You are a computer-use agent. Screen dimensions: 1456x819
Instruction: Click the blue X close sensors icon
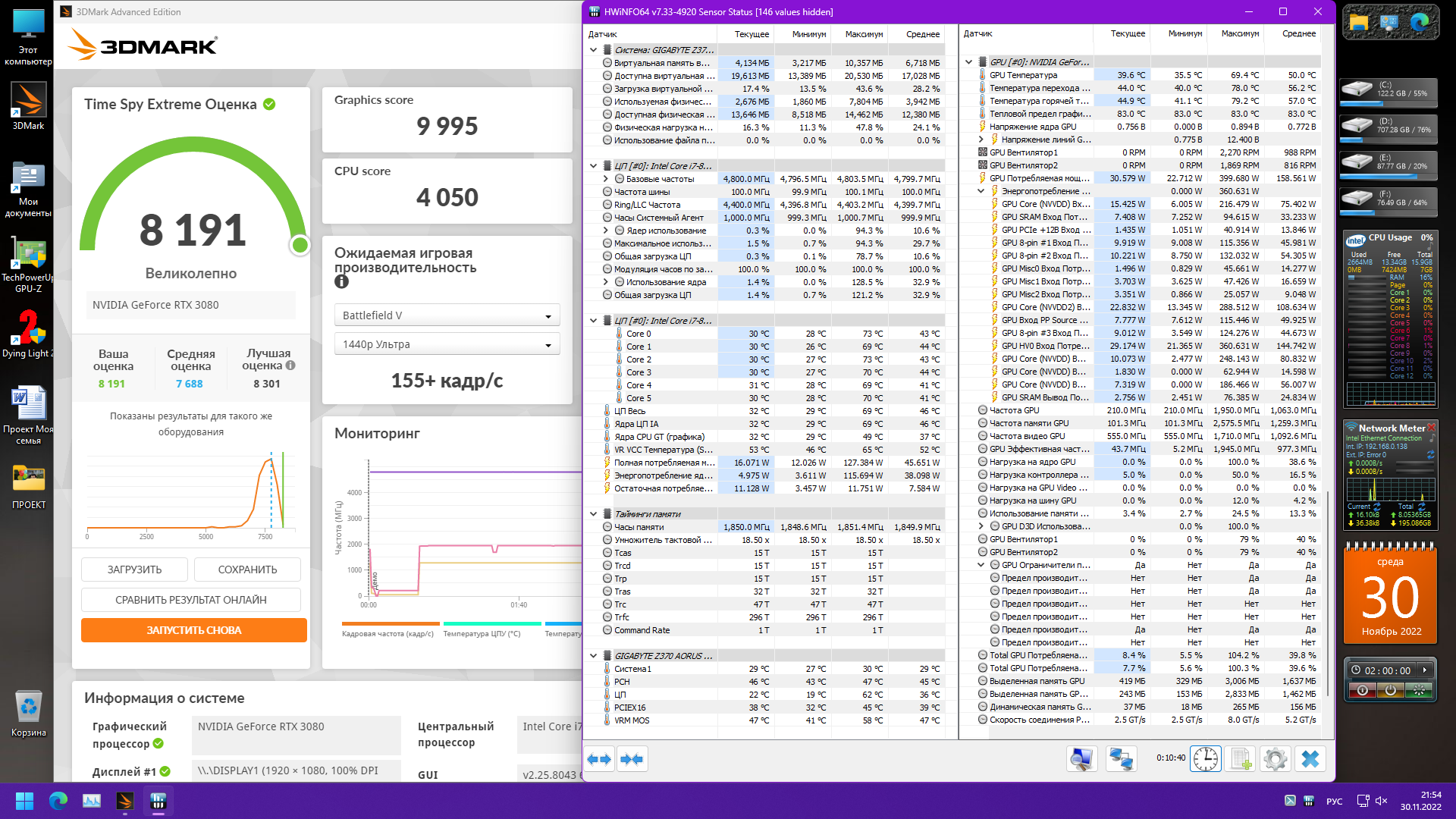(1310, 759)
